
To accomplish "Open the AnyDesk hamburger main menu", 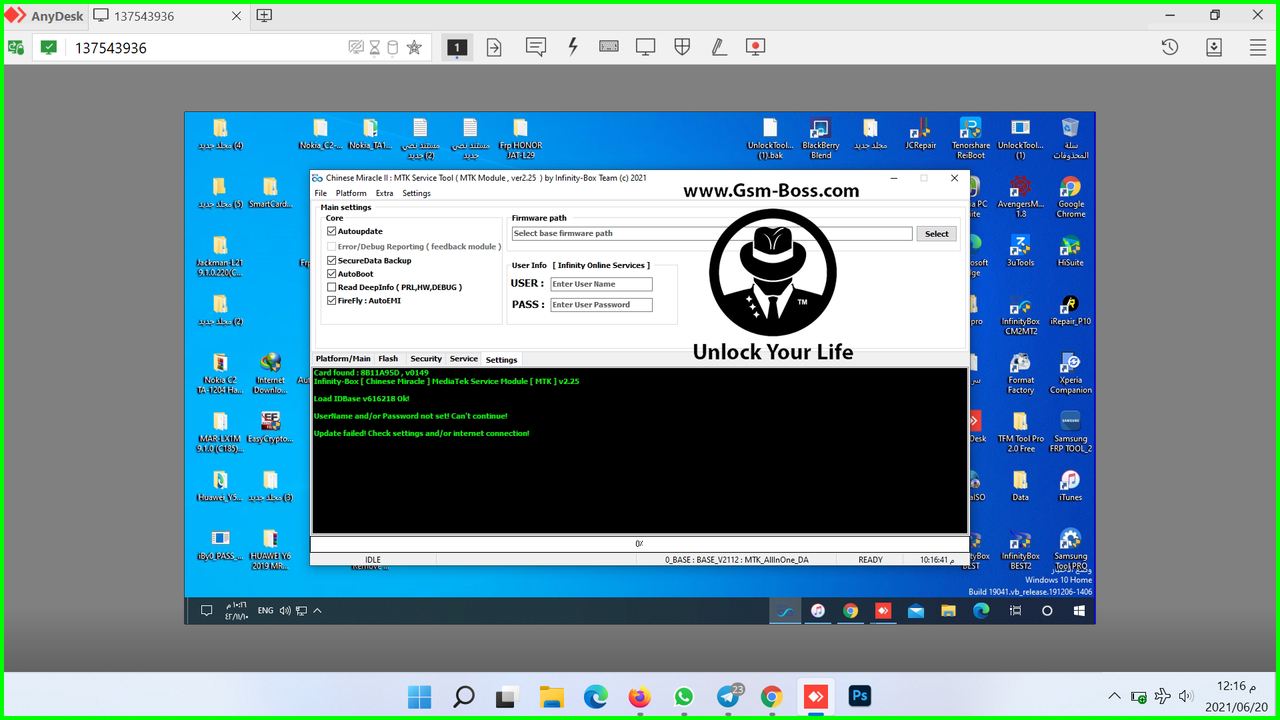I will point(1257,47).
